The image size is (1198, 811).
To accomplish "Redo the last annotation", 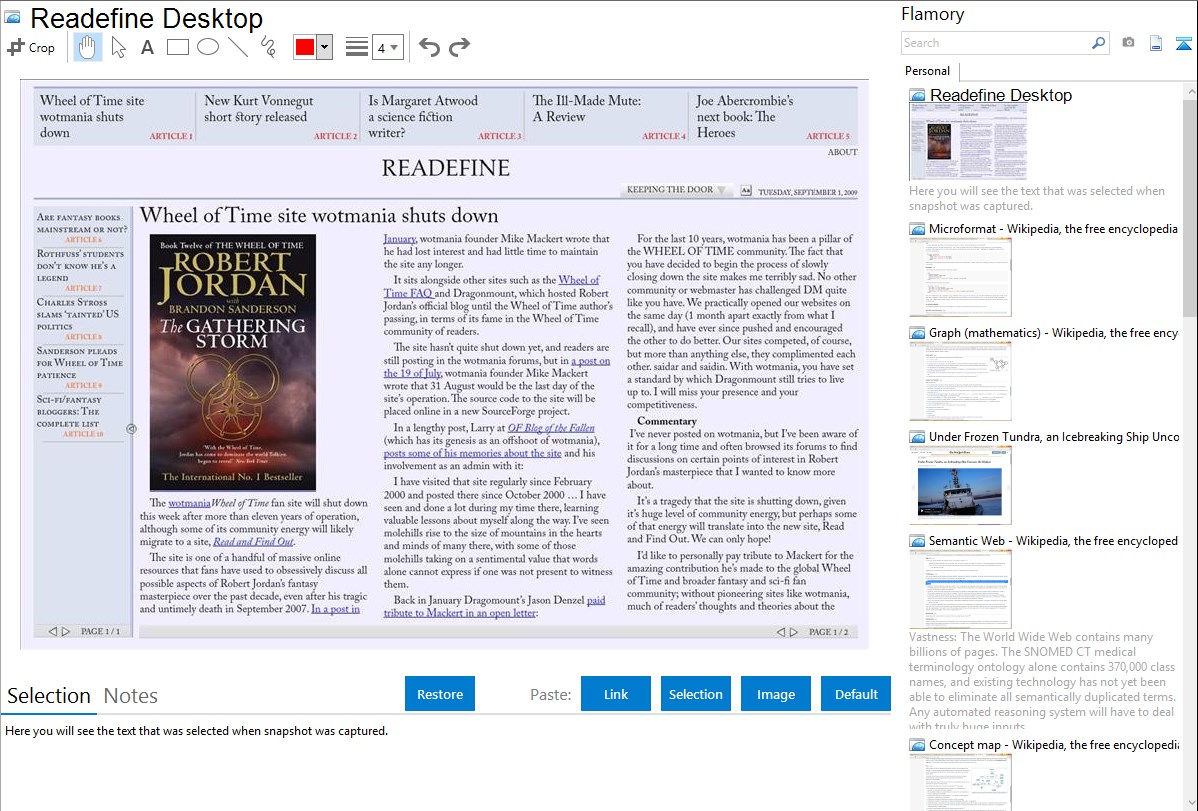I will (x=459, y=47).
